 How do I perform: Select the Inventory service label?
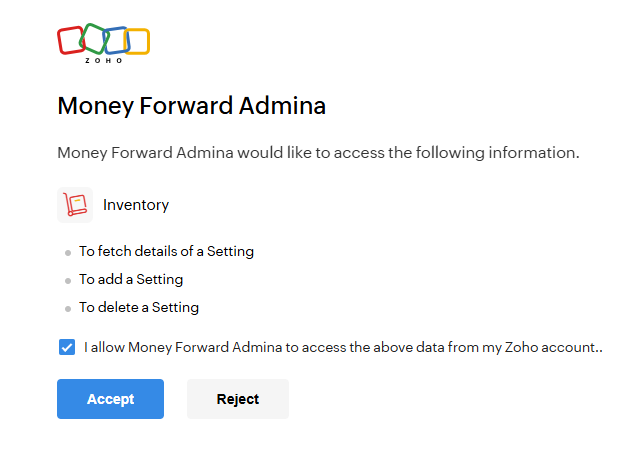pos(136,205)
